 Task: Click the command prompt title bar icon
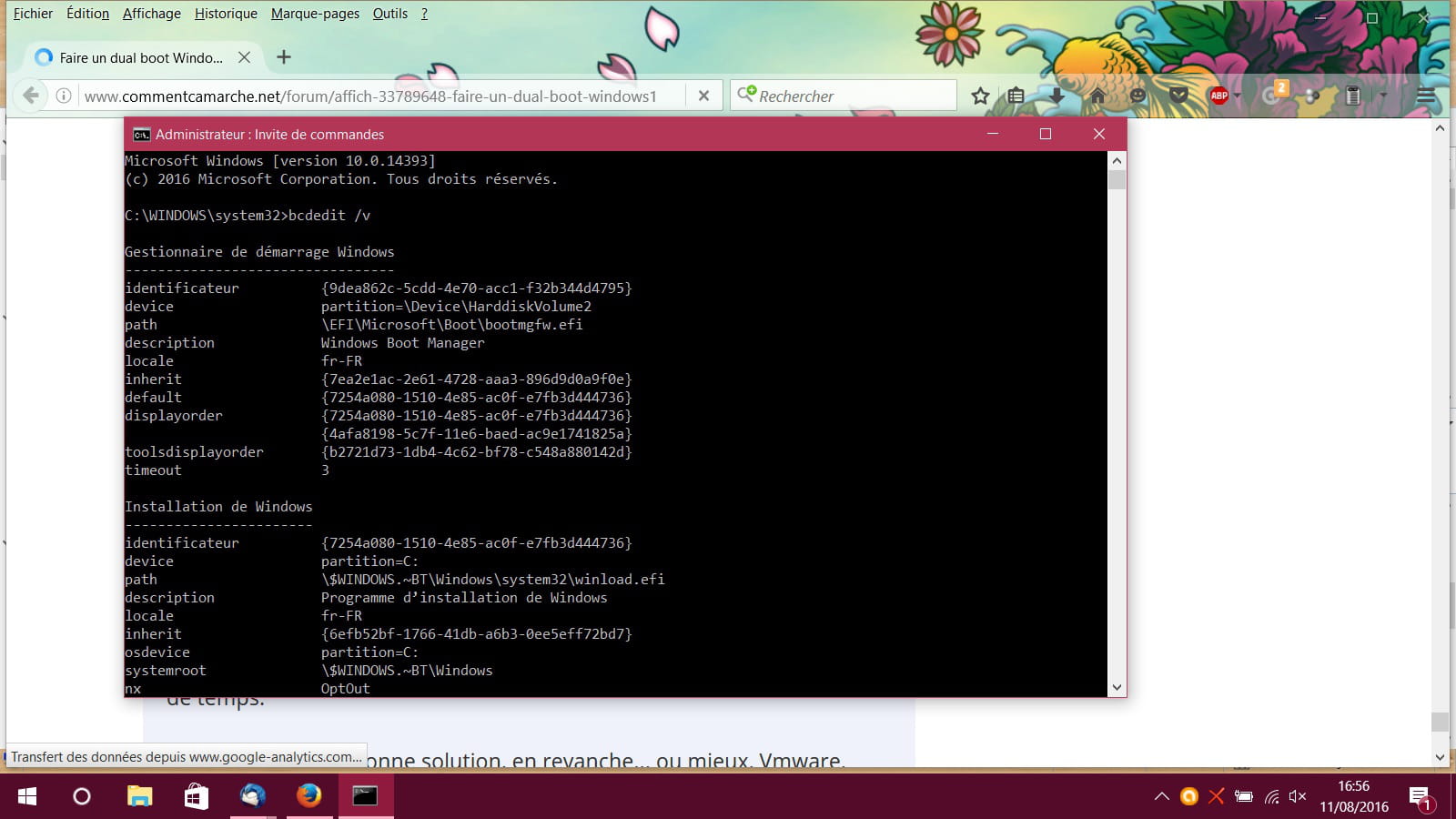[x=141, y=135]
